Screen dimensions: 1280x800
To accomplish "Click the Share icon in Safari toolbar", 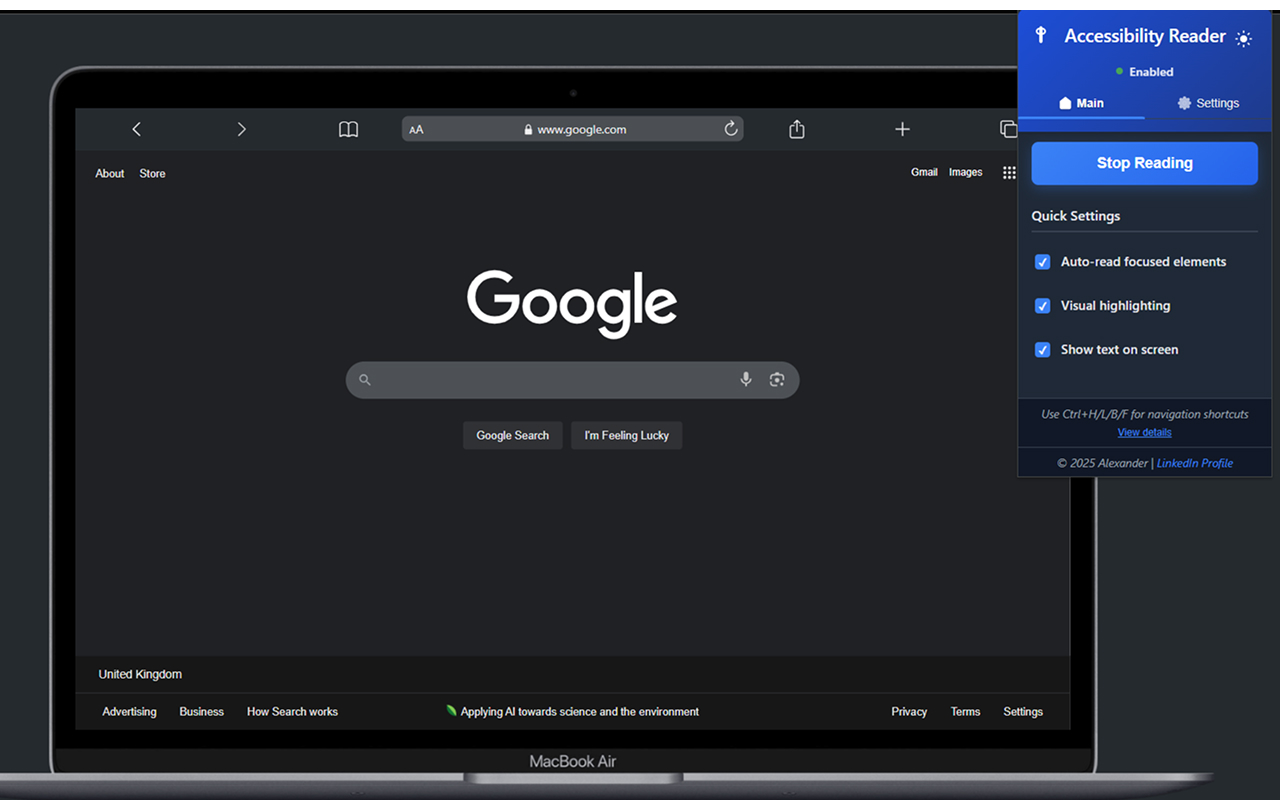I will pos(796,129).
